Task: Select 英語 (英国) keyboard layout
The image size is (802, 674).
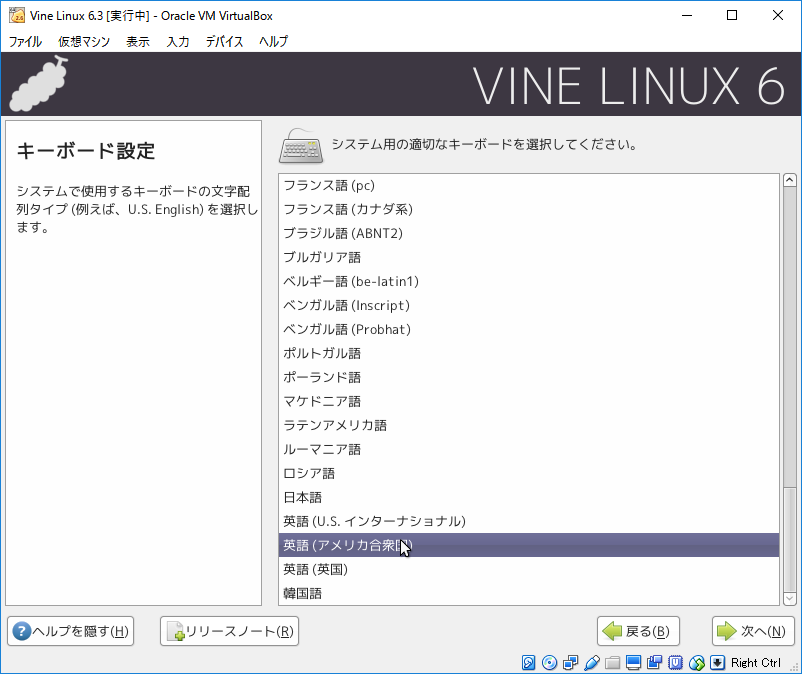Action: [315, 569]
